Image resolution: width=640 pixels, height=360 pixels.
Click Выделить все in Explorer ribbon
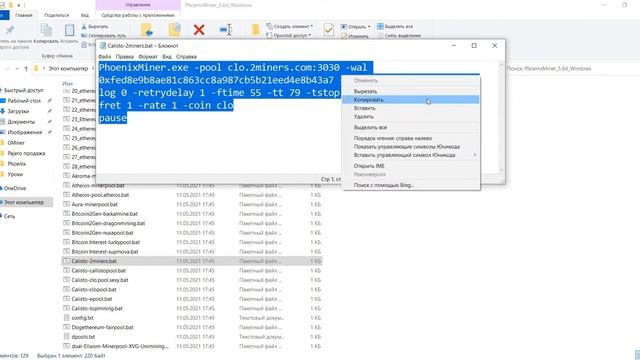(x=395, y=27)
